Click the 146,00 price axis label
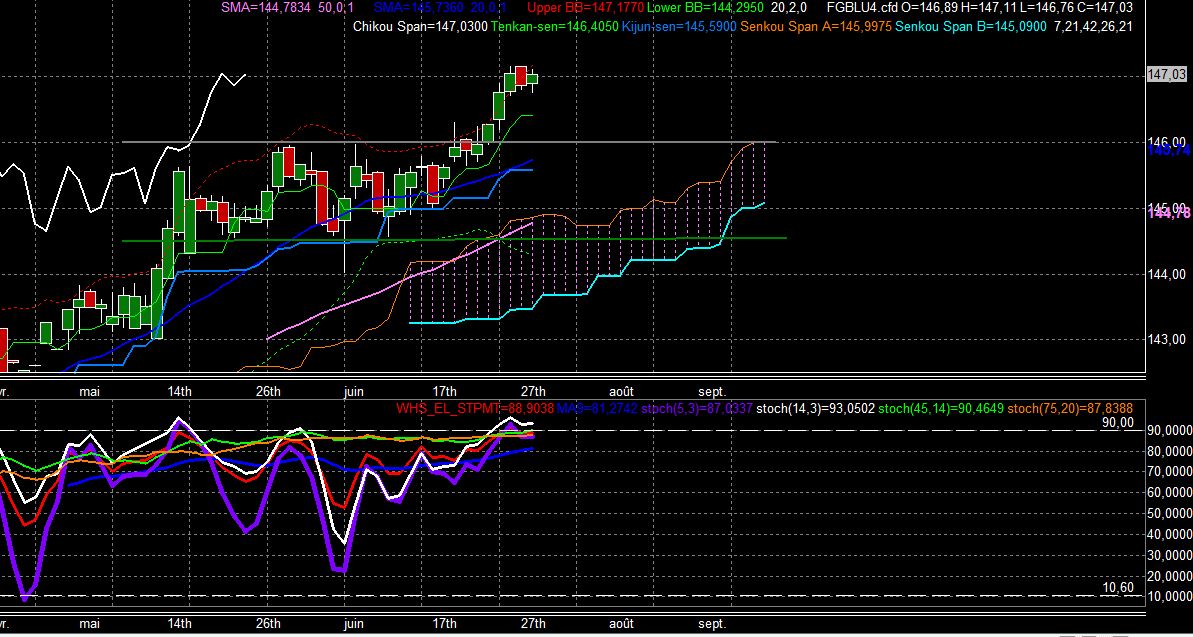 point(1167,142)
